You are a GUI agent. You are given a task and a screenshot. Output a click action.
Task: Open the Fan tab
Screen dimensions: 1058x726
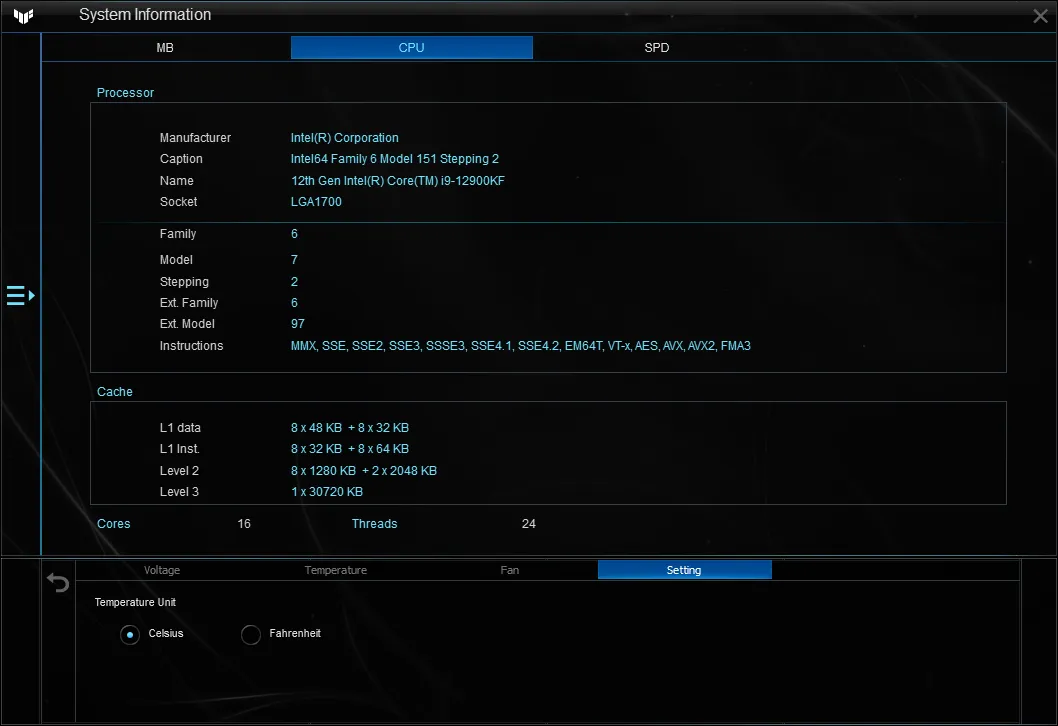pos(509,570)
